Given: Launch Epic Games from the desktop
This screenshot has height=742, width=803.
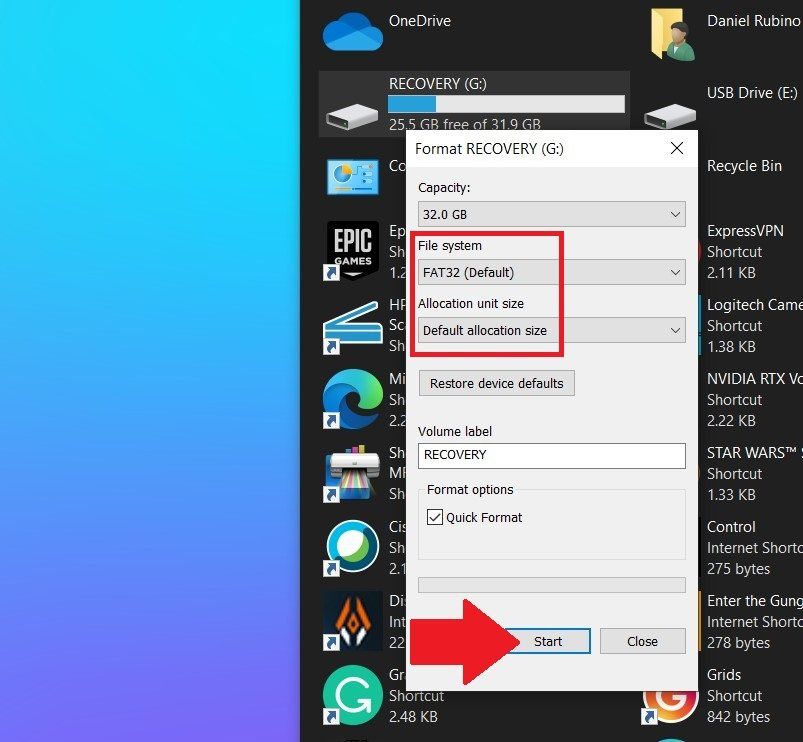Looking at the screenshot, I should coord(352,248).
